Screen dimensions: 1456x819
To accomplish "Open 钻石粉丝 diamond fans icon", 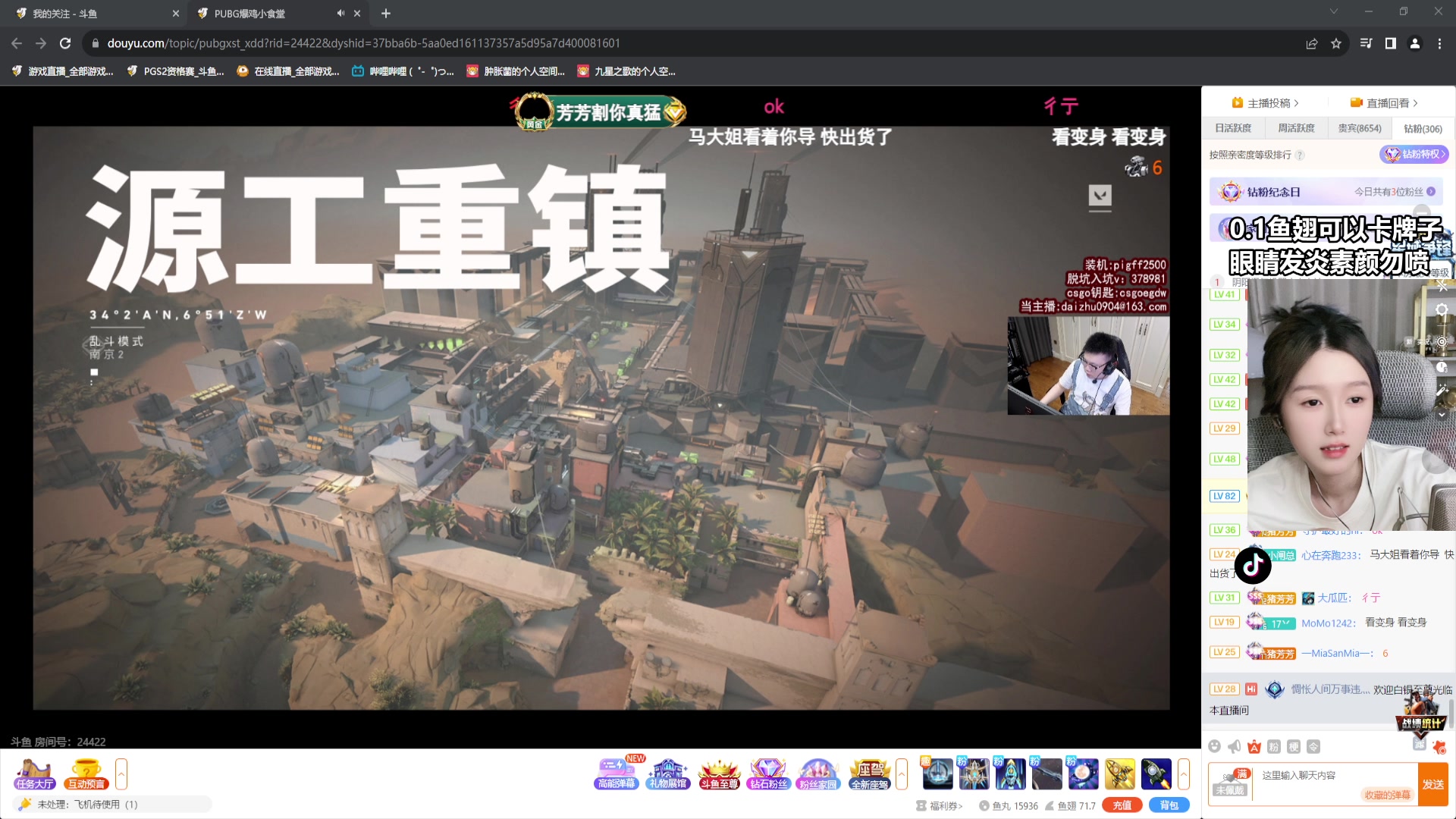I will [x=768, y=774].
